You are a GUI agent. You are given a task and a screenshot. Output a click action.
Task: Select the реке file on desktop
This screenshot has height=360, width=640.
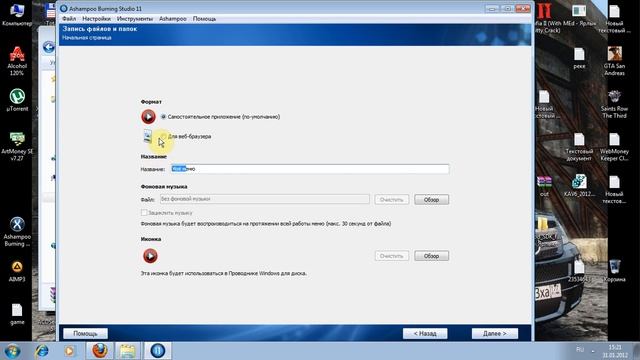(x=579, y=58)
